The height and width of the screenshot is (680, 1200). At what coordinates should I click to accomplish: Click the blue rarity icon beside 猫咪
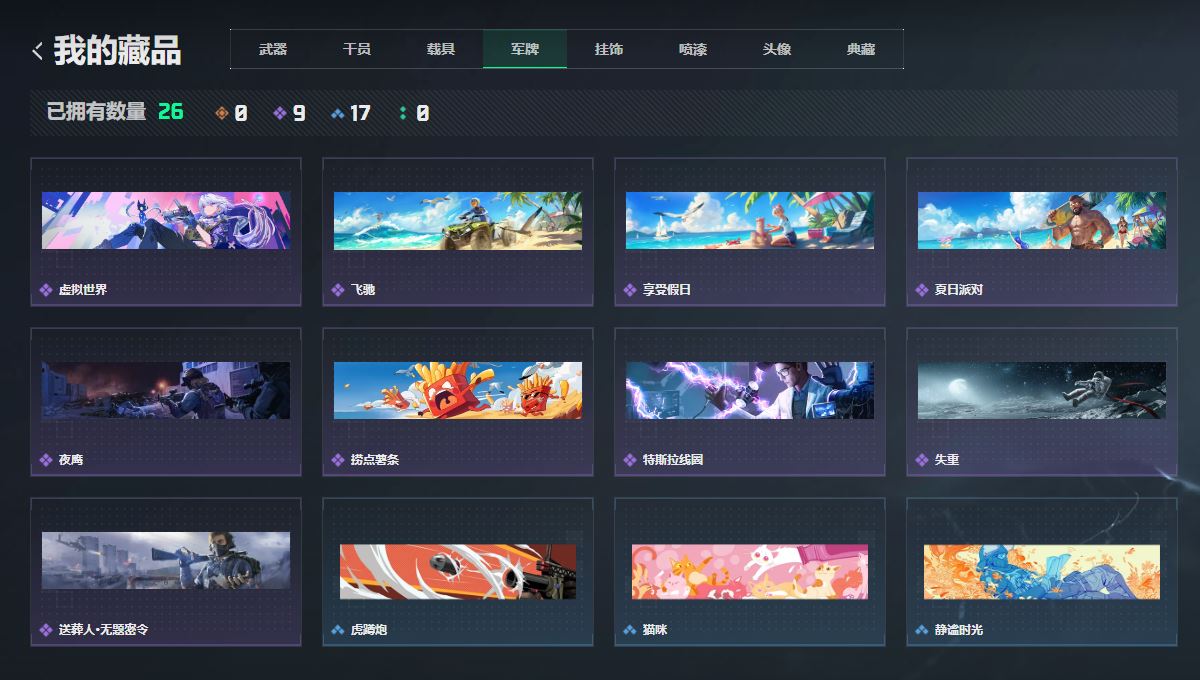point(630,630)
